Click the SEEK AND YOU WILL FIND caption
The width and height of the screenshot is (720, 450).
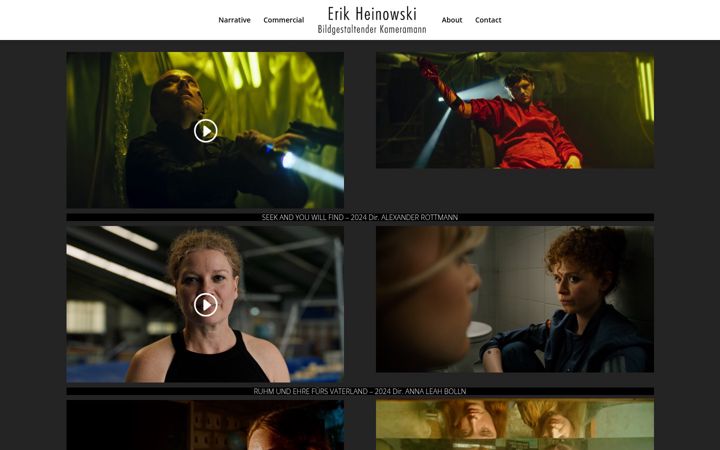click(x=360, y=217)
